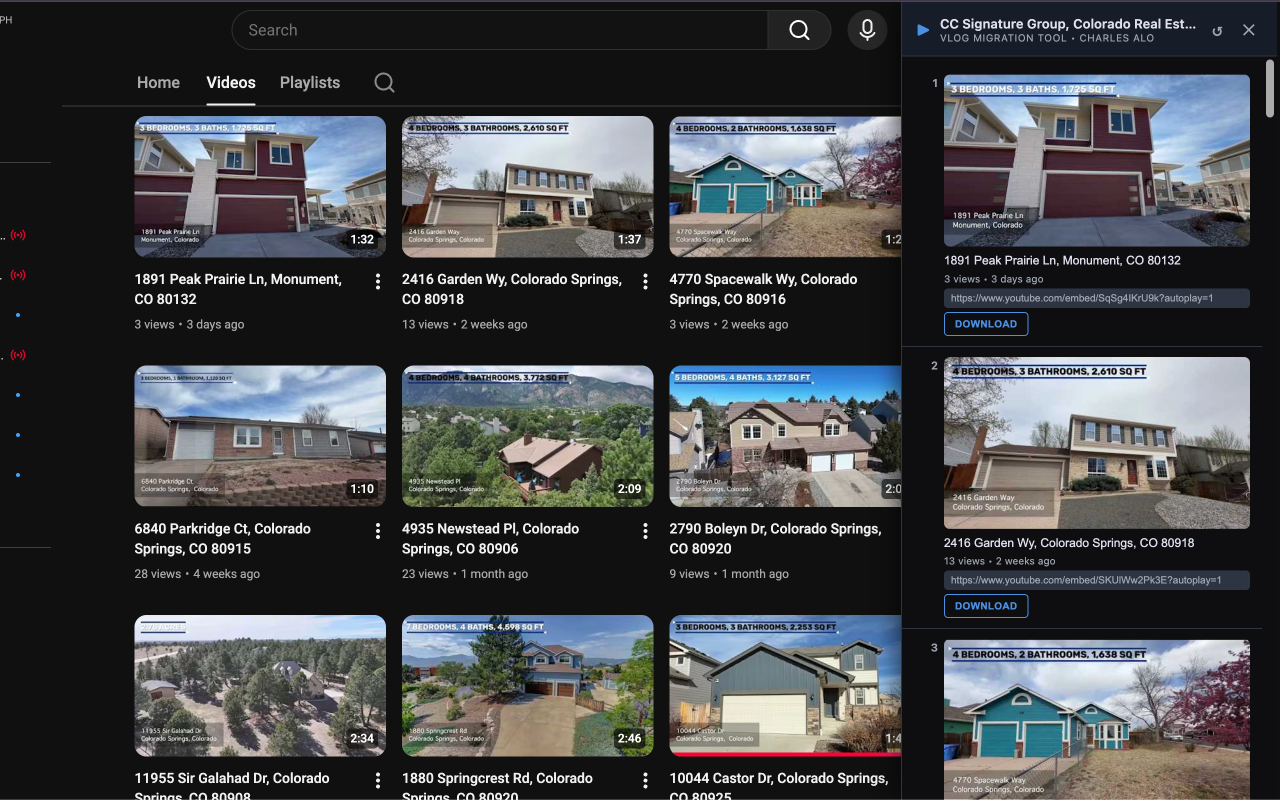Click panel thumbnail number 2, Garden Way
The image size is (1280, 800).
[1097, 443]
